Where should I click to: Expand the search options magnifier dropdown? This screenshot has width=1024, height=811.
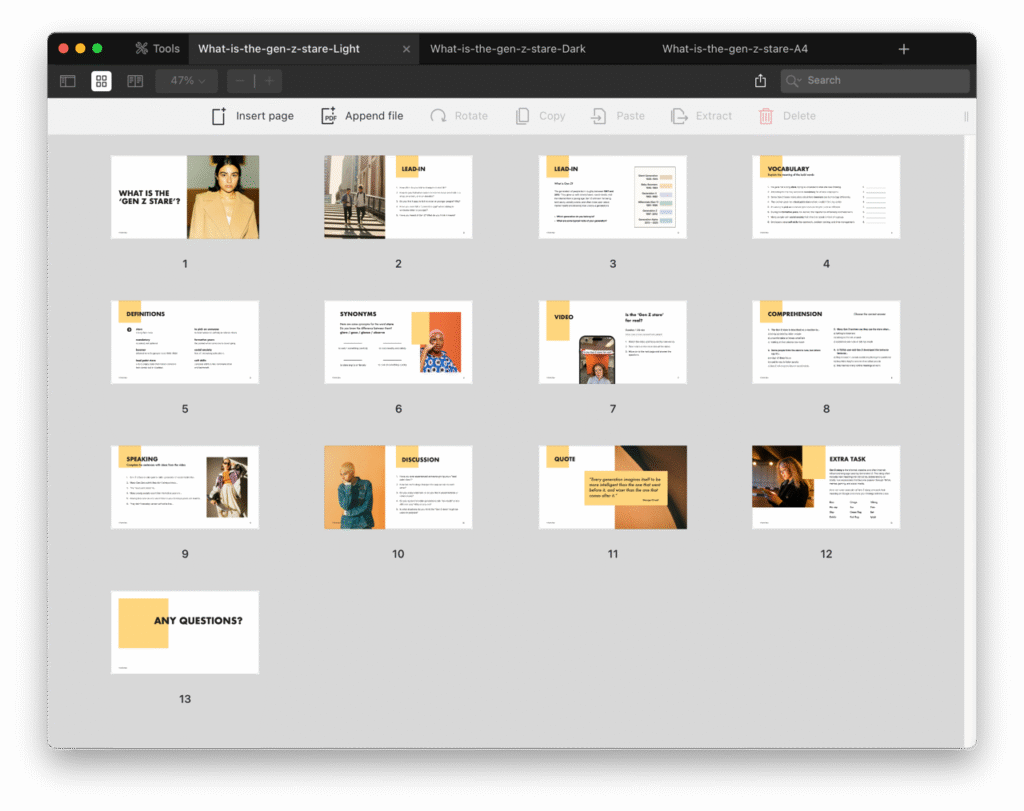click(x=794, y=81)
